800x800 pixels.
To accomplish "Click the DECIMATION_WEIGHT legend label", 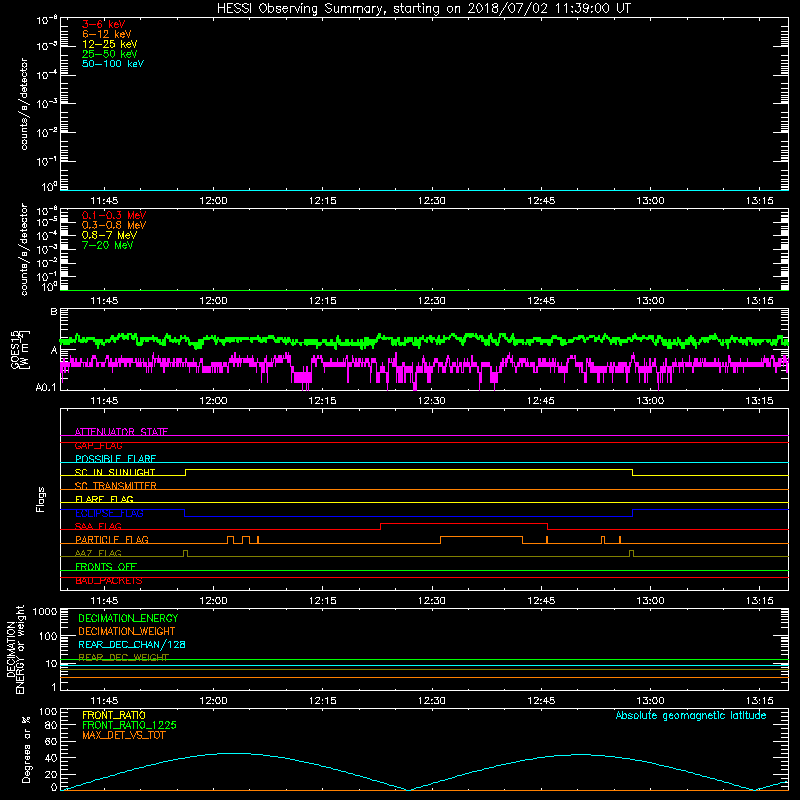I will pyautogui.click(x=127, y=632).
